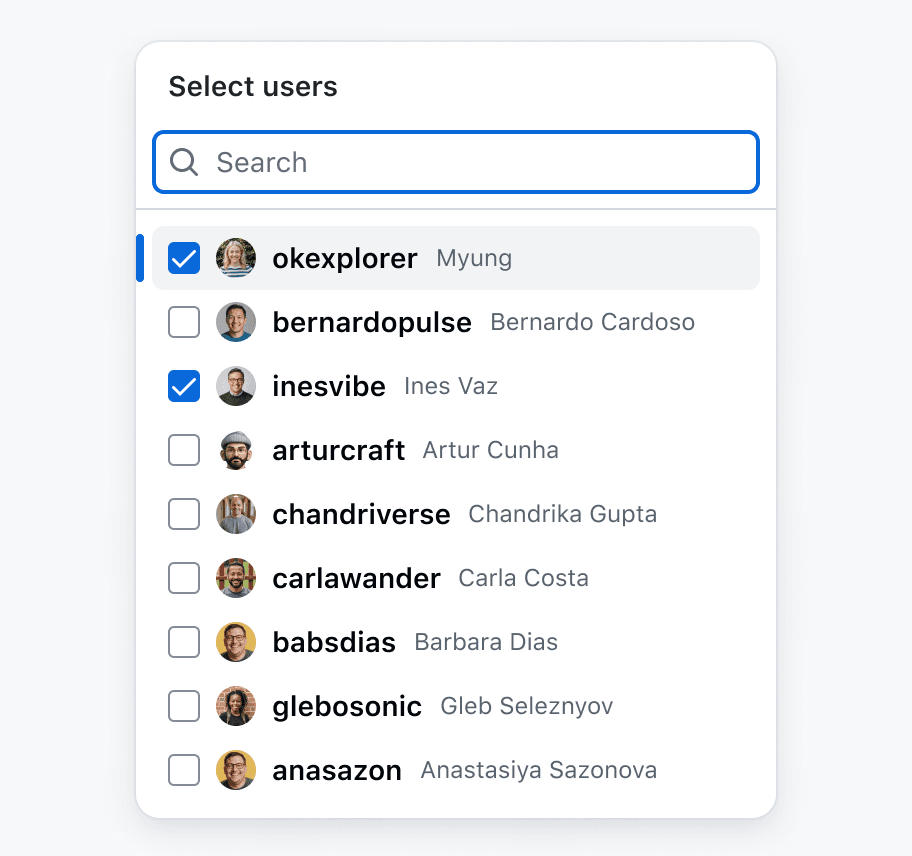The image size is (912, 856).
Task: Select Barbara Dias via her checkbox
Action: pos(184,642)
